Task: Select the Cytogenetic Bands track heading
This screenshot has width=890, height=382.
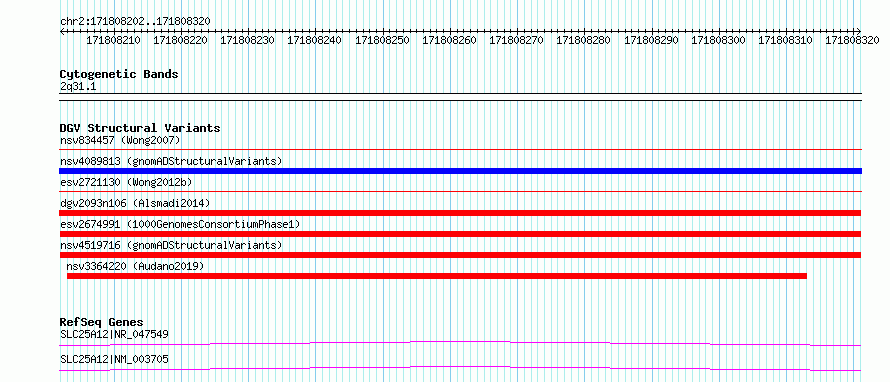Action: coord(119,74)
